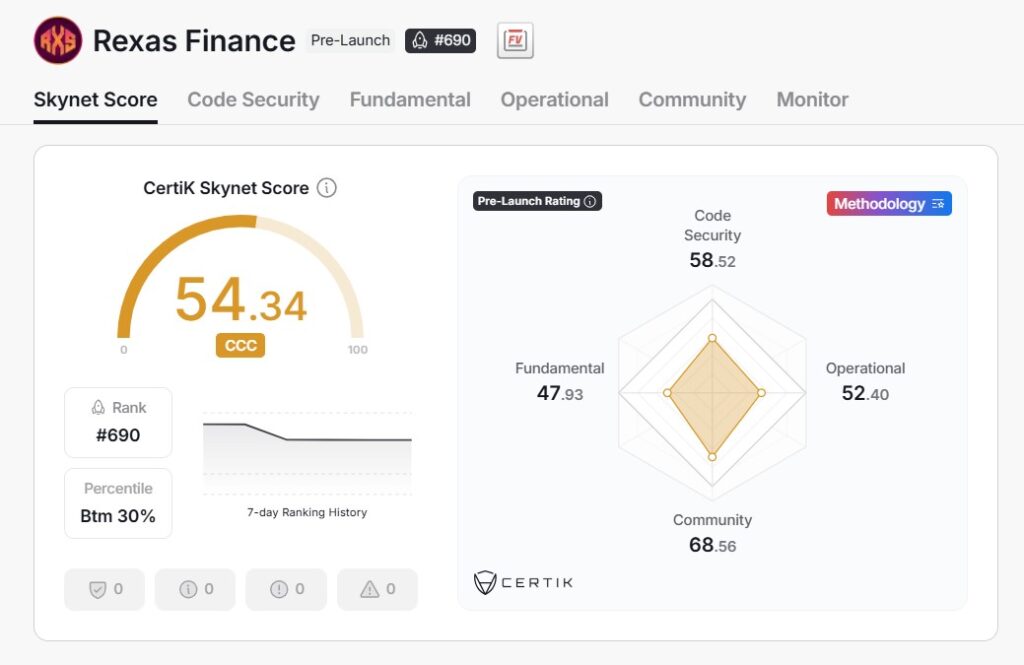
Task: Select the Community tab
Action: [692, 100]
